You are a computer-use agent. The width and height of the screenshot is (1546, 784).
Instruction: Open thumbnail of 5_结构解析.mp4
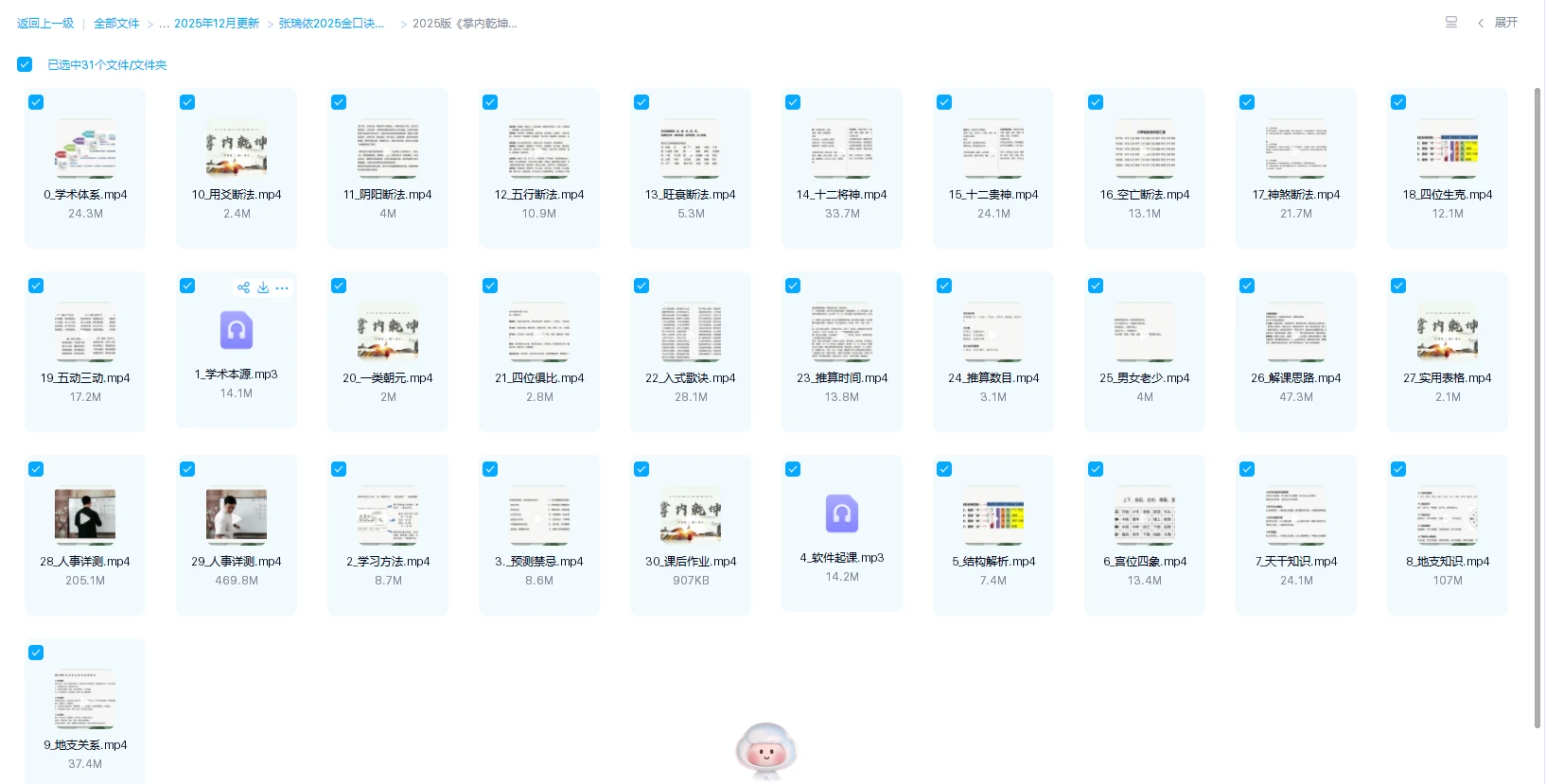click(x=993, y=515)
